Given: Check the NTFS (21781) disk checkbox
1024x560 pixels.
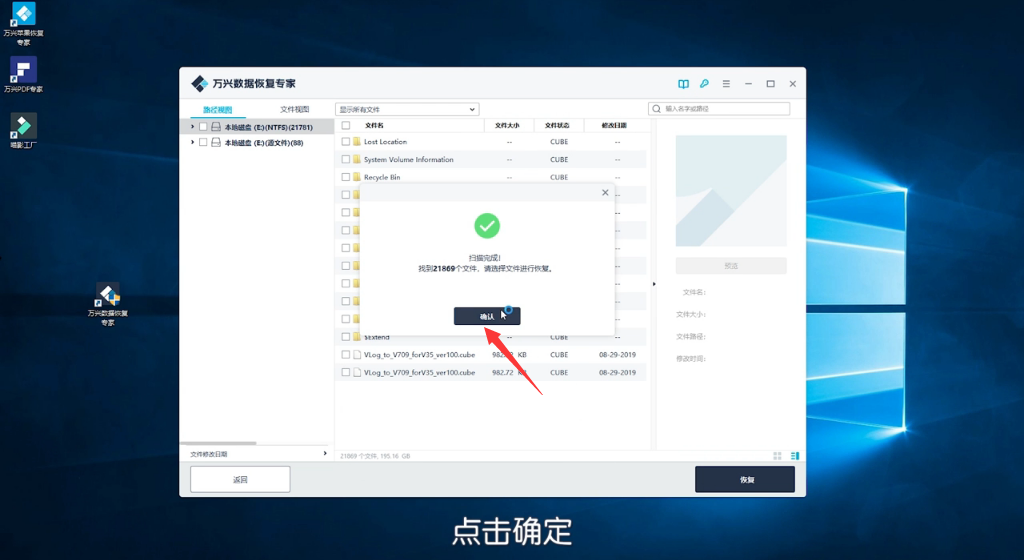Looking at the screenshot, I should pyautogui.click(x=203, y=127).
